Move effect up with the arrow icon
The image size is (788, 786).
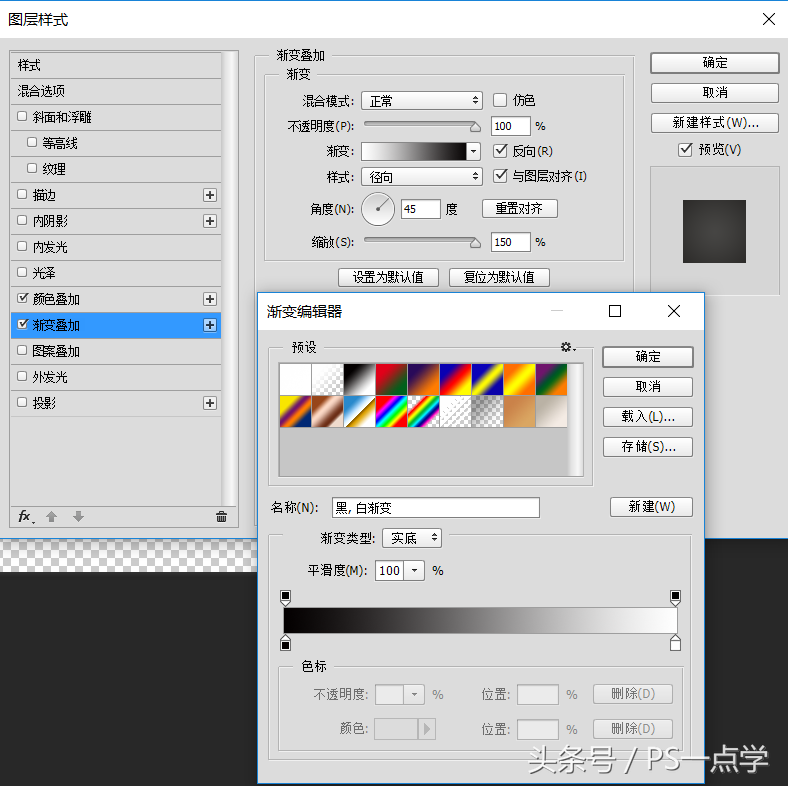coord(51,516)
